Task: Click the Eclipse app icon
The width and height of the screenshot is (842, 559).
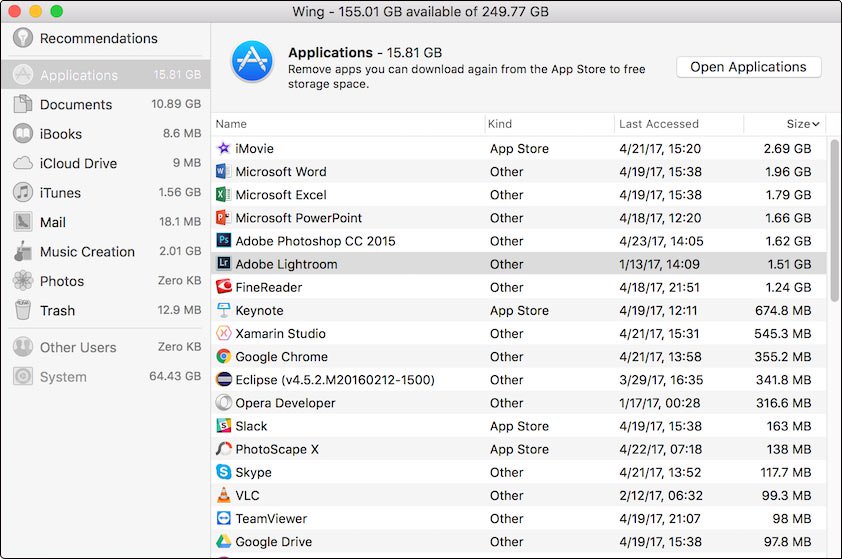Action: tap(223, 379)
